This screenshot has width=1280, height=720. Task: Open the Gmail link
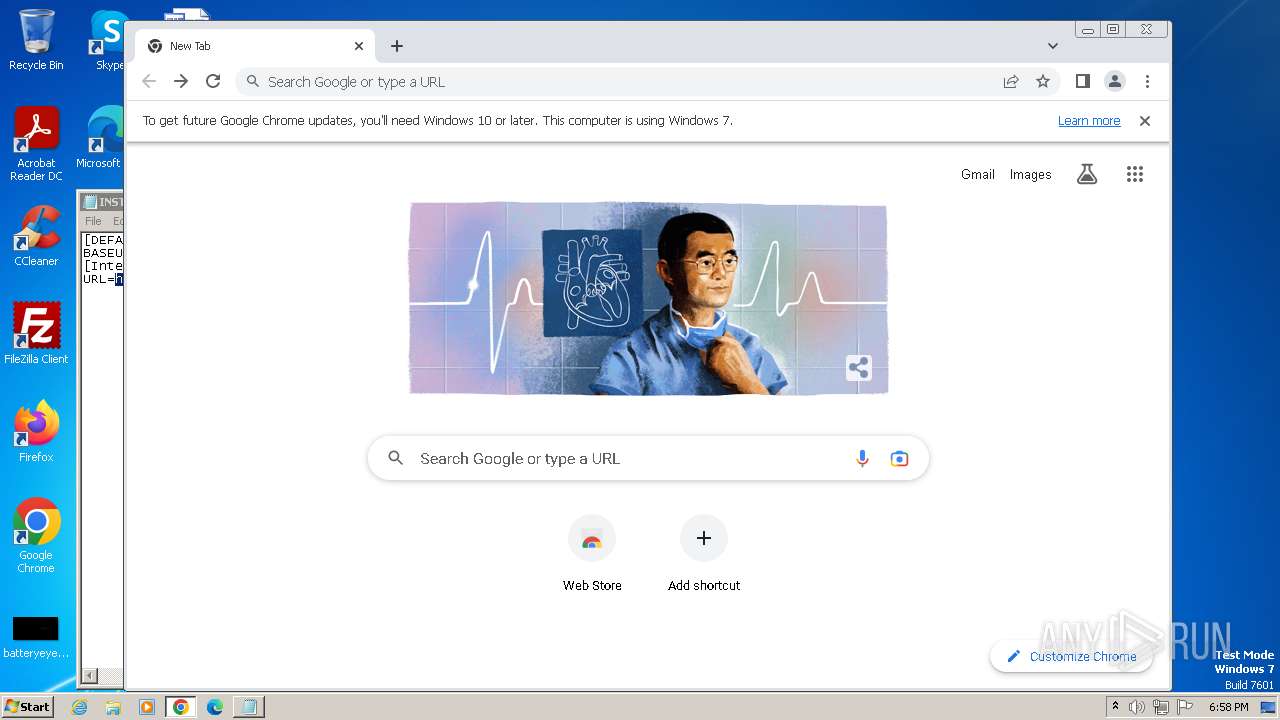point(978,174)
